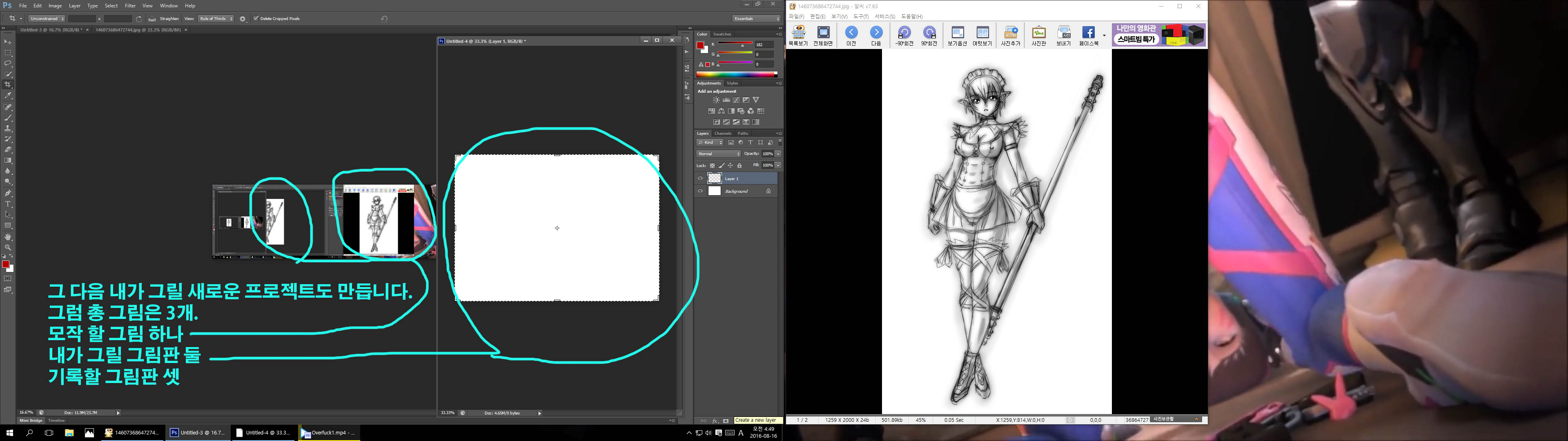Expand arrow next to 페이스북 button
Viewport: 1568px width, 441px height.
pos(1104,36)
